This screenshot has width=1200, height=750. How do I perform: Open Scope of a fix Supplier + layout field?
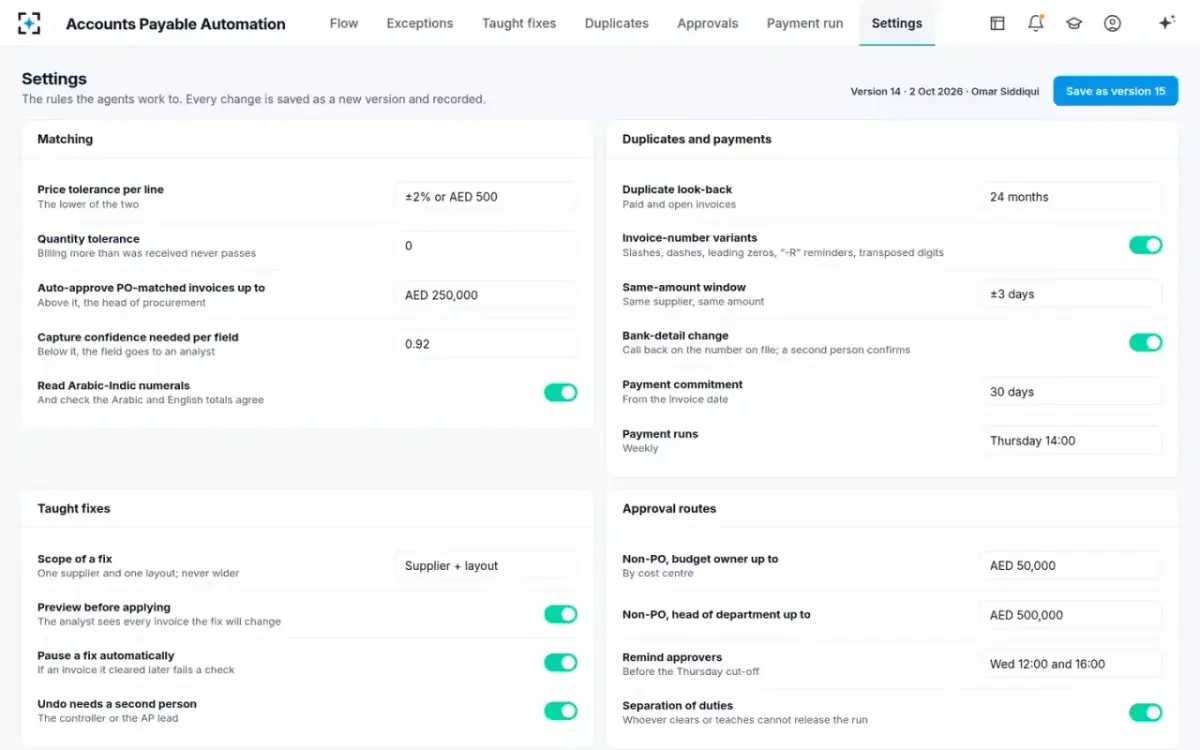coord(486,566)
